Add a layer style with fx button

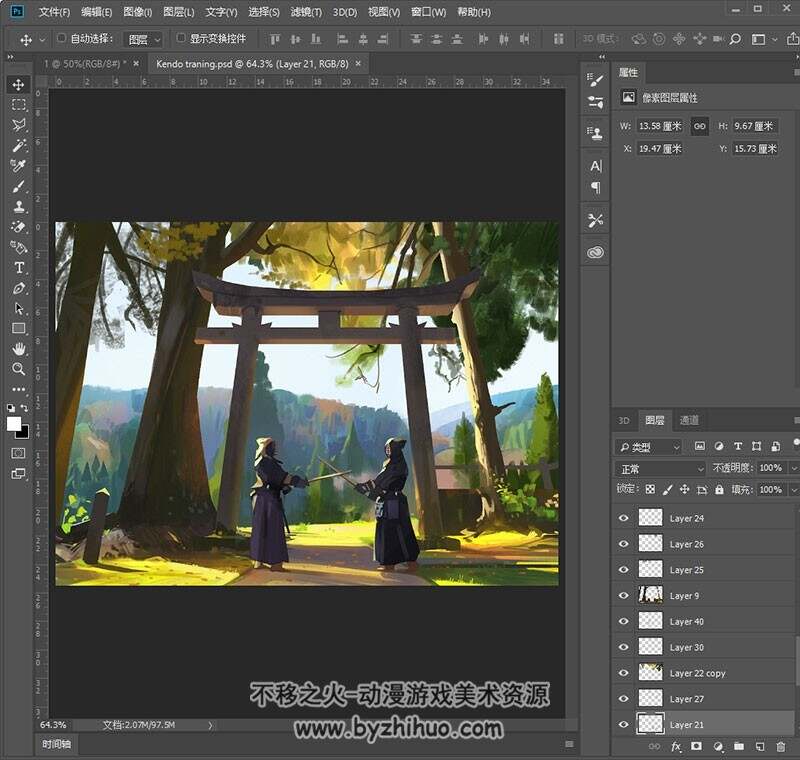(677, 747)
